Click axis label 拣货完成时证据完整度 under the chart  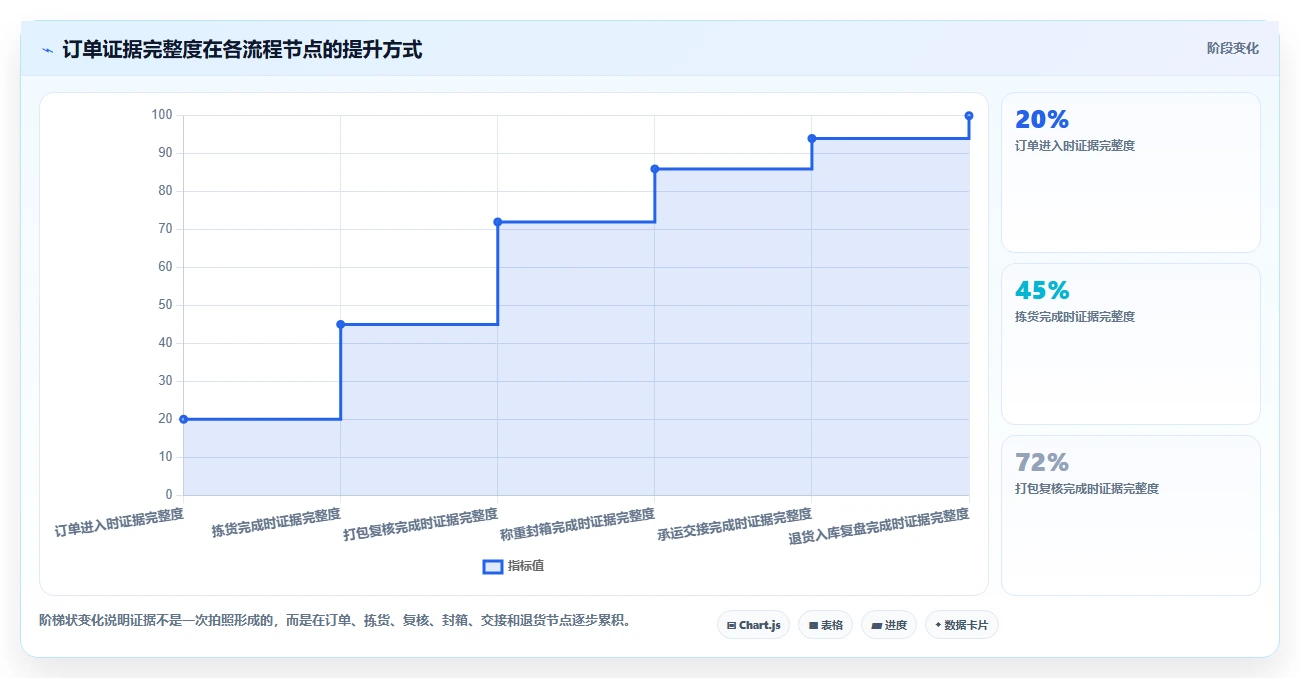point(276,523)
